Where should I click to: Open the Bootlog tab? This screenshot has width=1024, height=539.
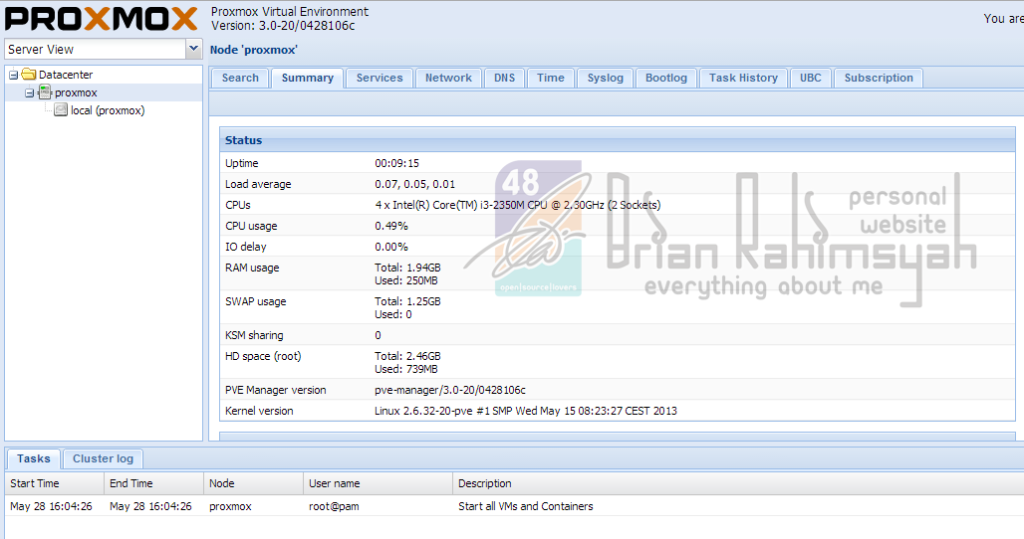tap(666, 78)
